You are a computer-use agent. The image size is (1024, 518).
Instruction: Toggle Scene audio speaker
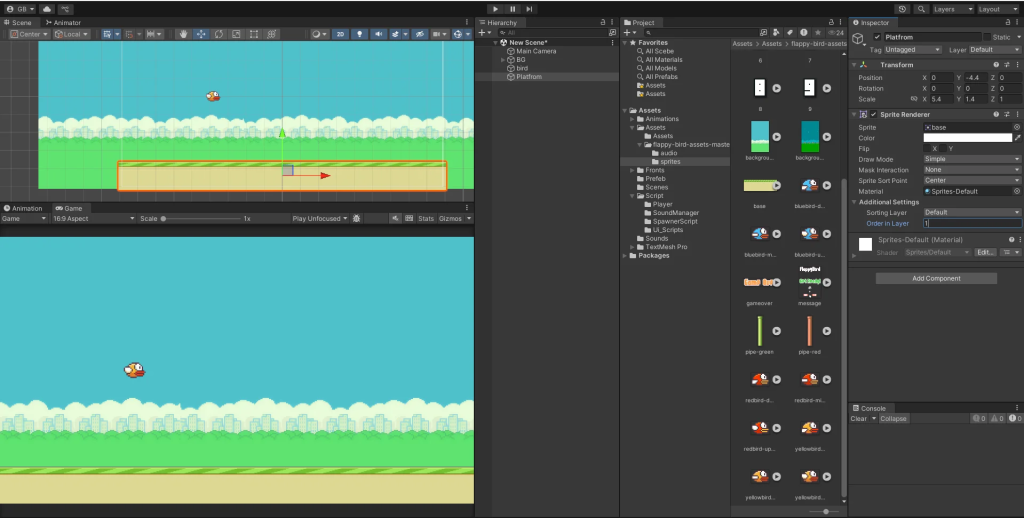(x=379, y=34)
